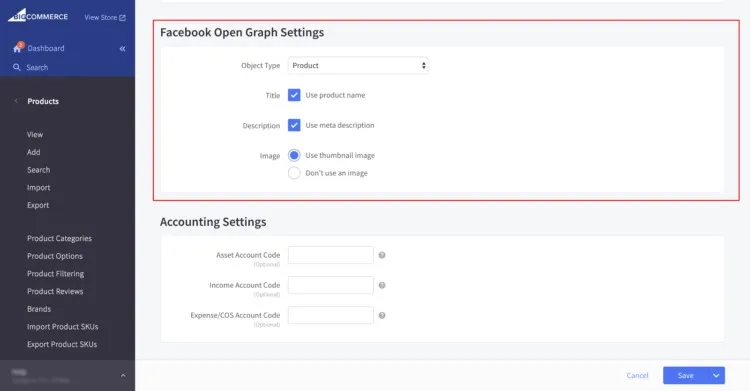Go to Dashboard

(46, 48)
